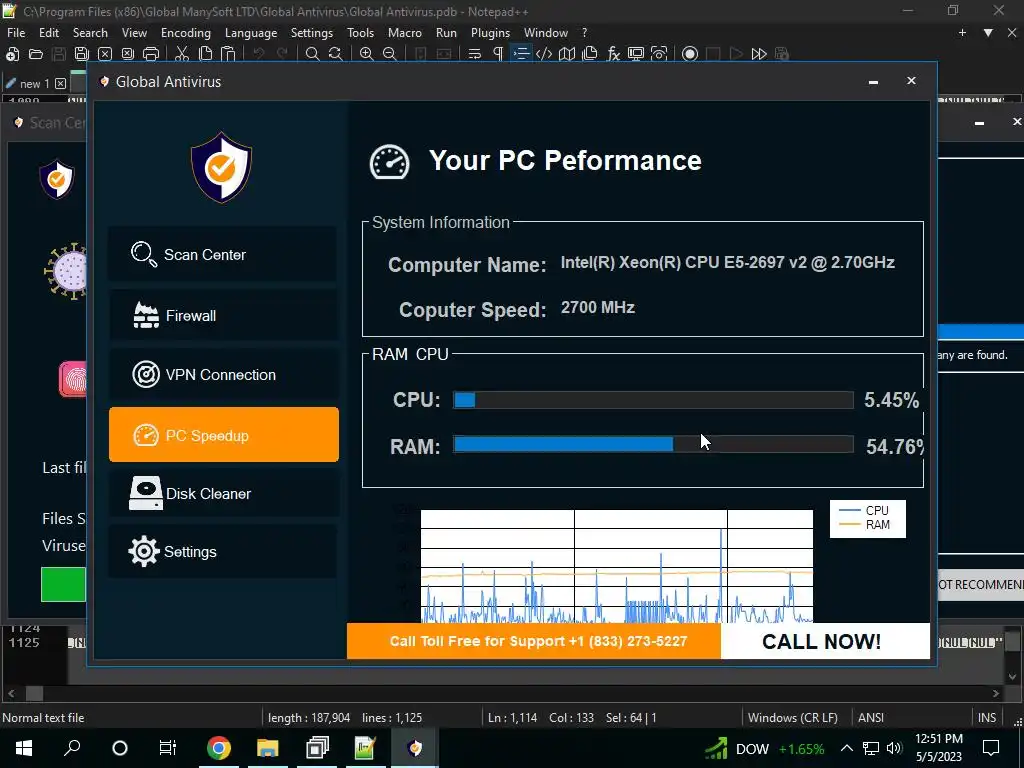Open the Disk Cleaner section

(223, 493)
